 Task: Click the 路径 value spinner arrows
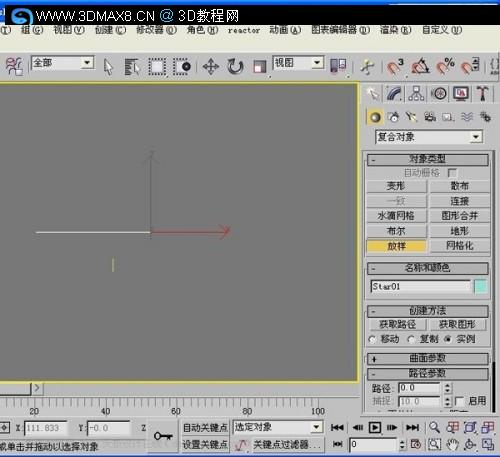[x=447, y=388]
